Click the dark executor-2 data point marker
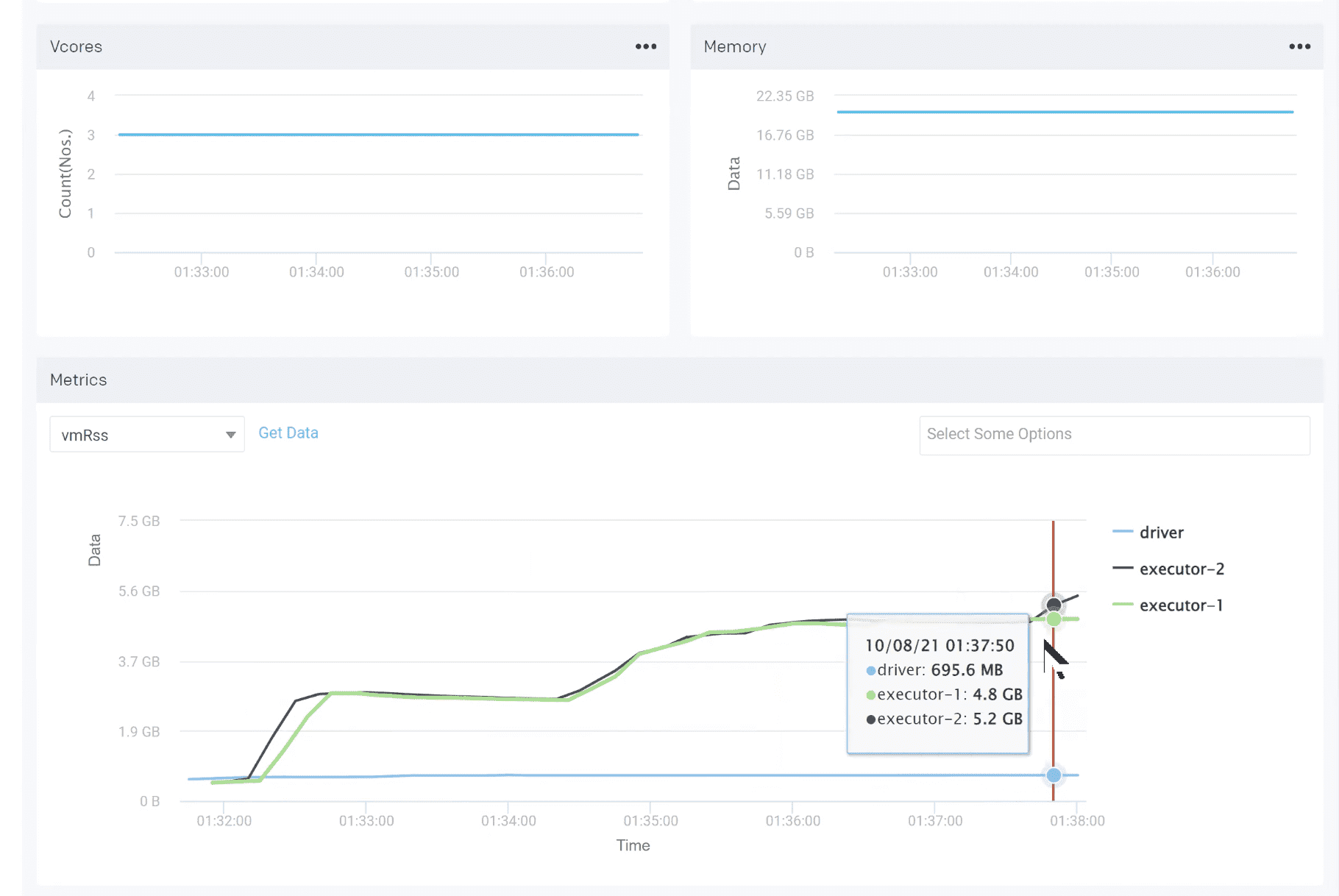1339x896 pixels. pyautogui.click(x=1054, y=605)
